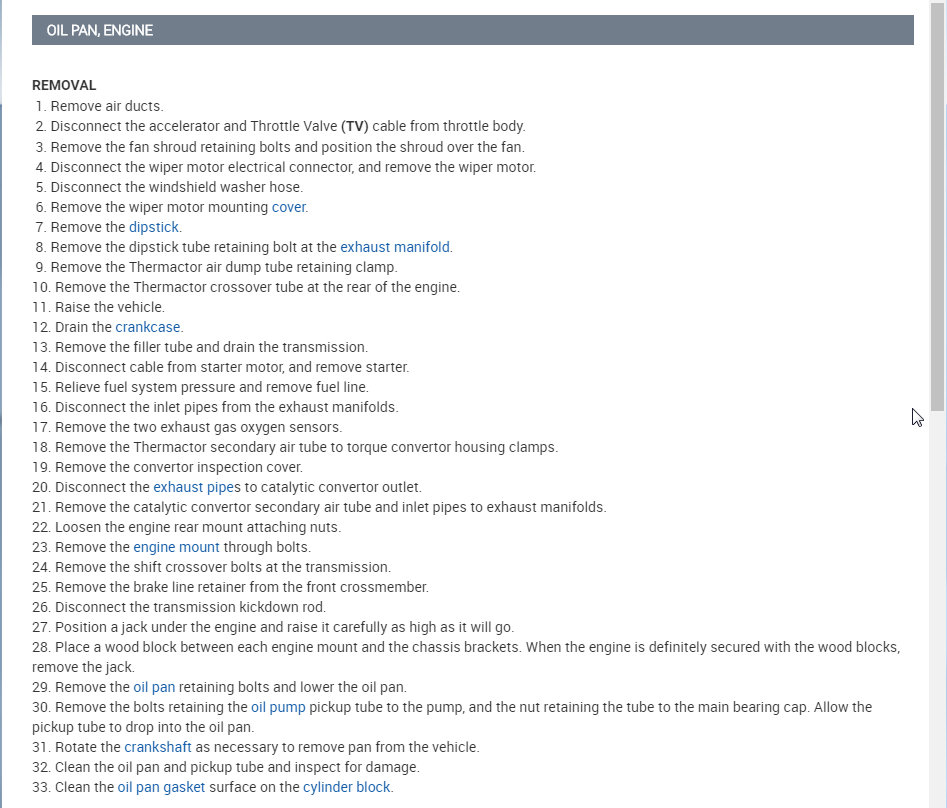Viewport: 947px width, 808px height.
Task: Open the 'cover' link in step 6
Action: pos(288,207)
